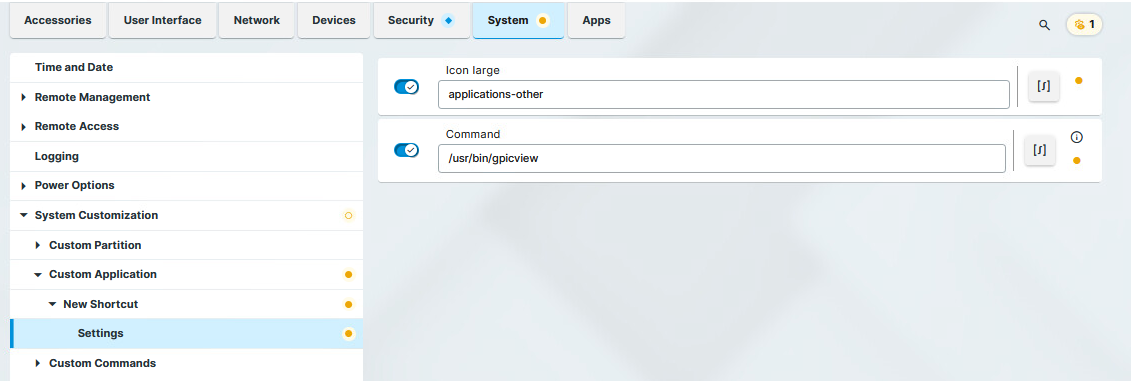Image resolution: width=1131 pixels, height=381 pixels.
Task: Open the Accessories tab
Action: pyautogui.click(x=58, y=20)
